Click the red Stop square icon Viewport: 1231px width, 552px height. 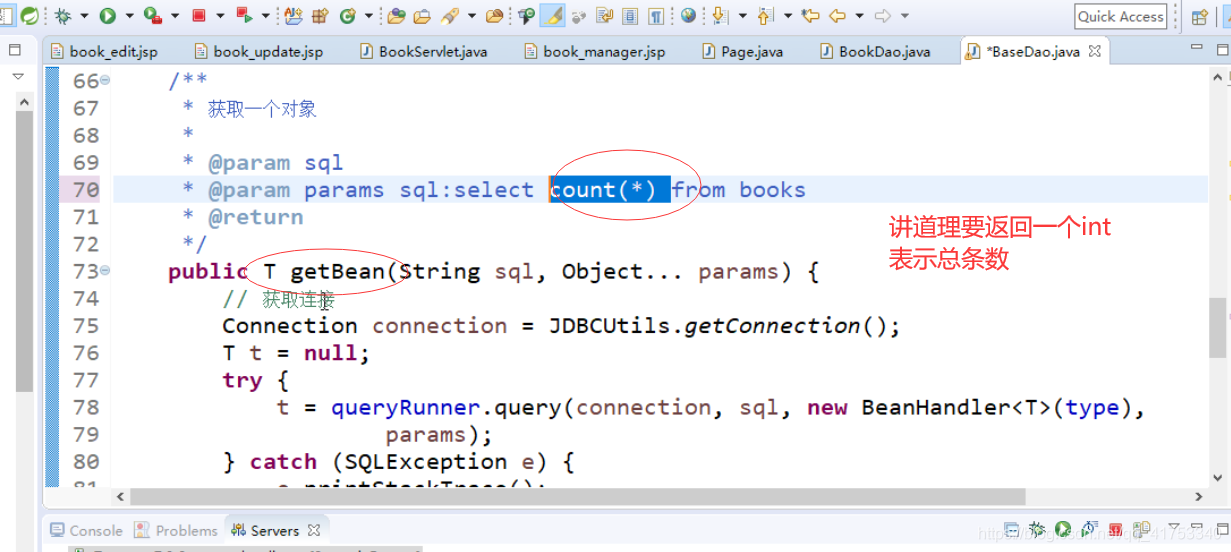pos(199,16)
